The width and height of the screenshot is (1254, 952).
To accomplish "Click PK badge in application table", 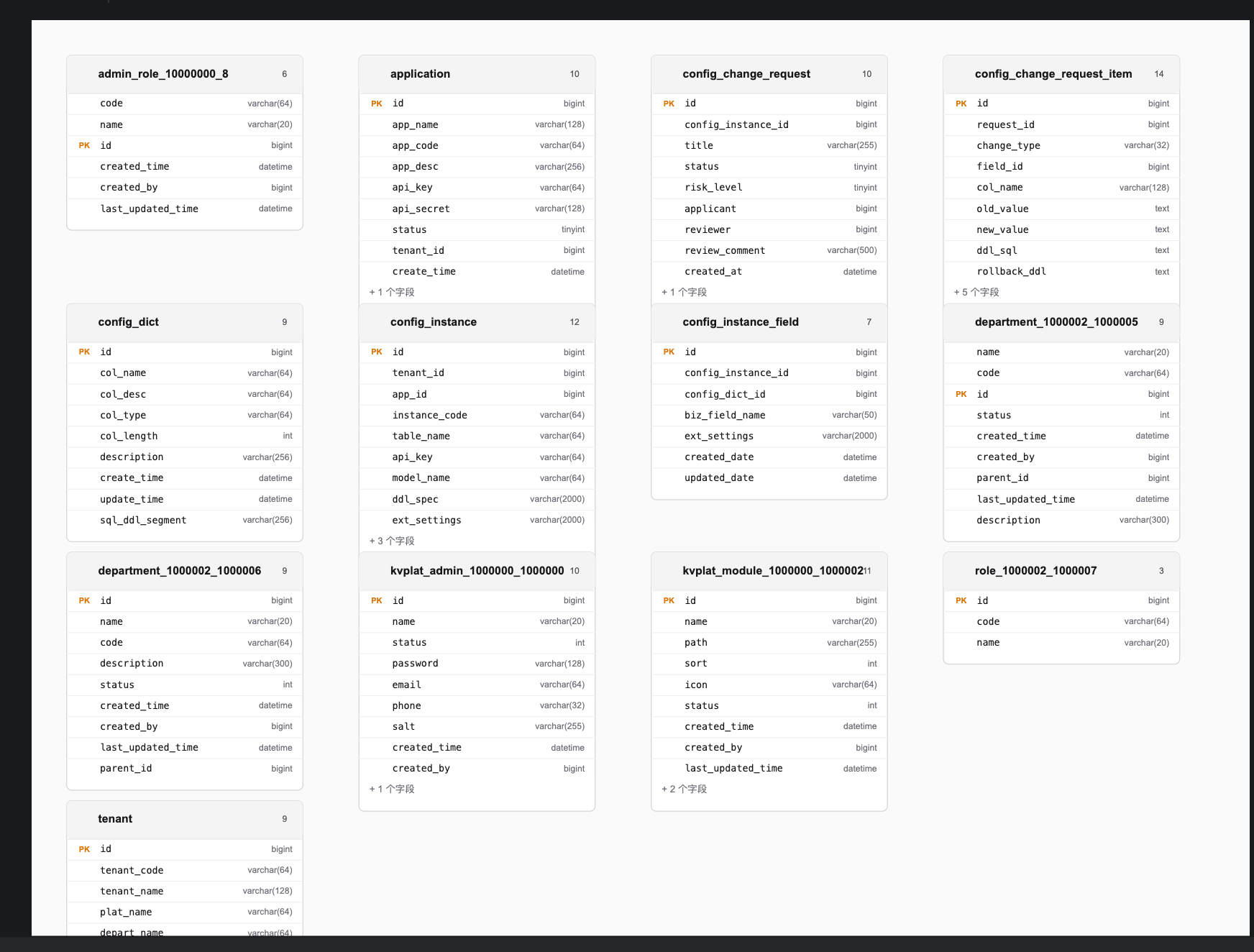I will point(377,104).
